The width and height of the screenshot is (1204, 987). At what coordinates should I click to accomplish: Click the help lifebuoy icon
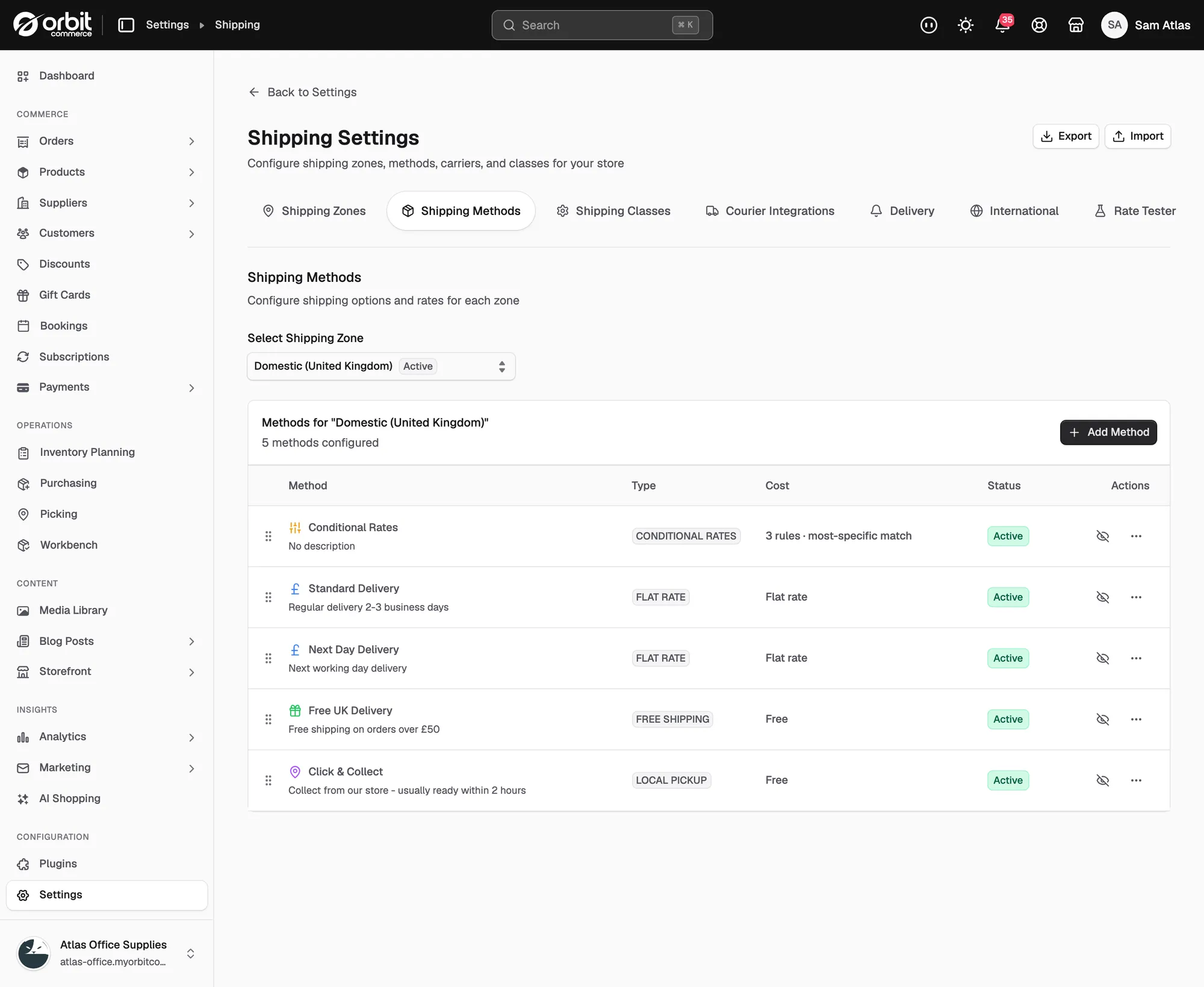click(1039, 25)
